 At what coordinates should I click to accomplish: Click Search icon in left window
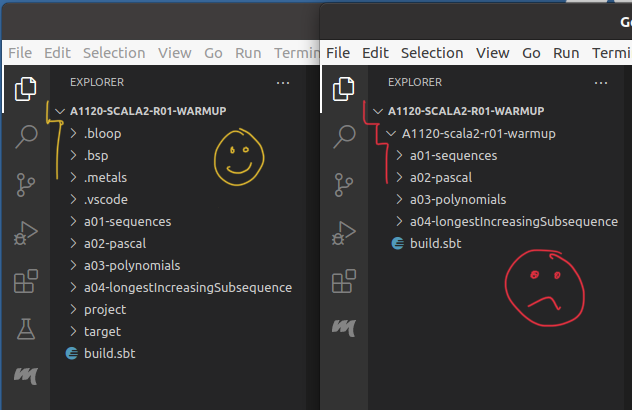pyautogui.click(x=25, y=137)
